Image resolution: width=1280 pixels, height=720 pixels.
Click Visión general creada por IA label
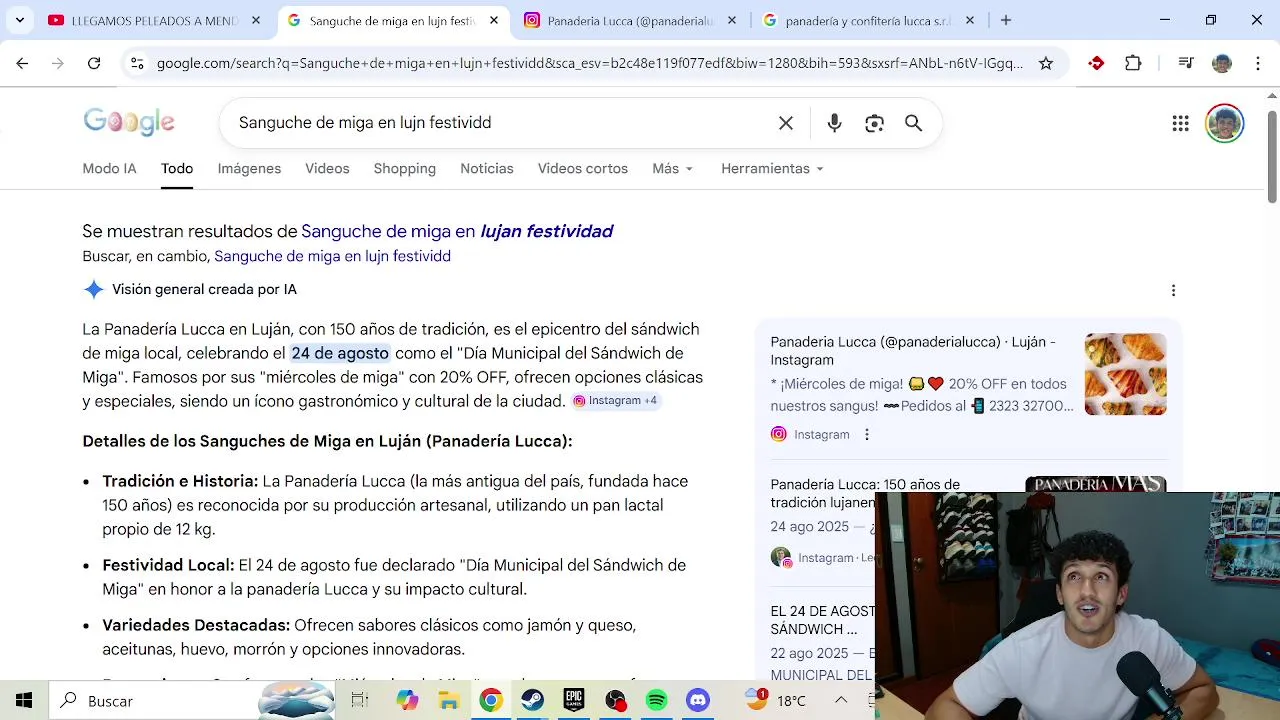[204, 289]
